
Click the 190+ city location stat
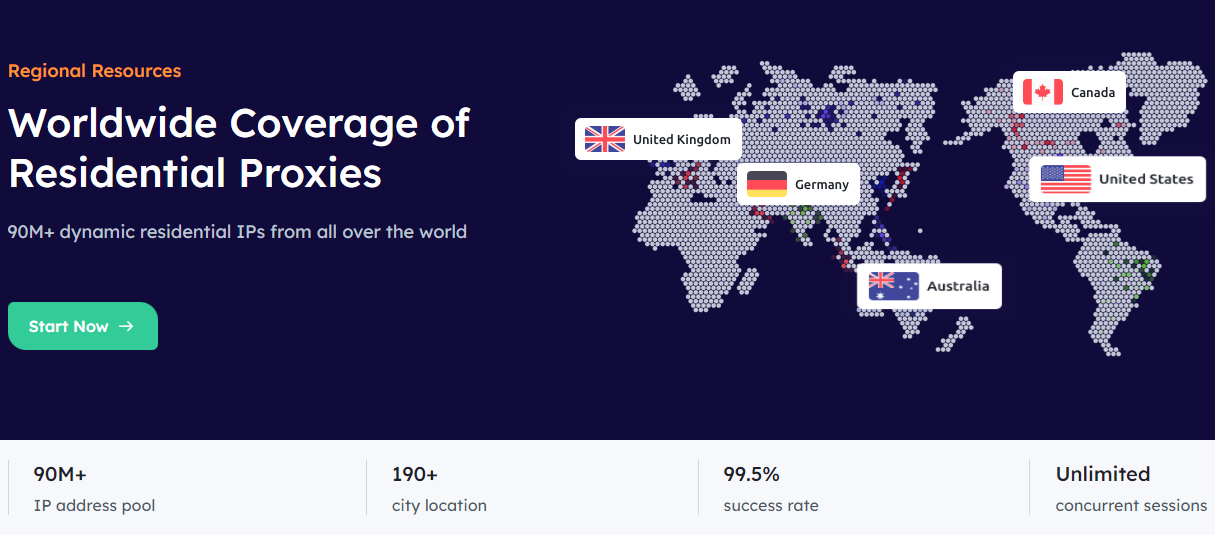439,489
